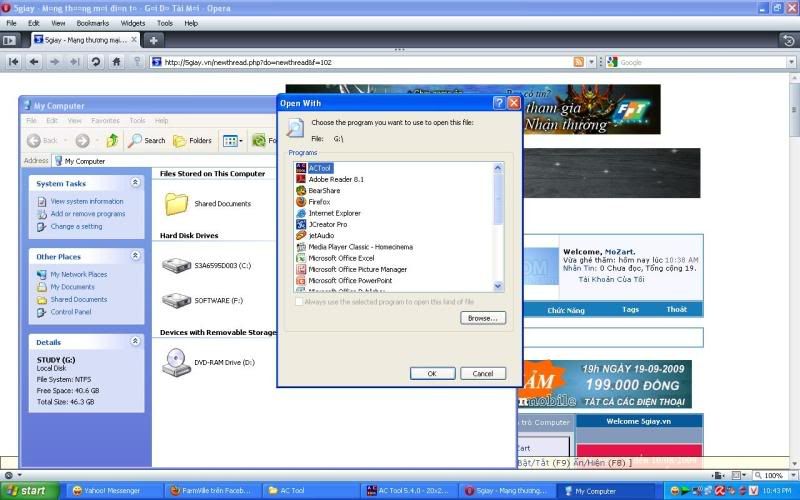800x500 pixels.
Task: Click the Folders toolbar button
Action: click(193, 141)
